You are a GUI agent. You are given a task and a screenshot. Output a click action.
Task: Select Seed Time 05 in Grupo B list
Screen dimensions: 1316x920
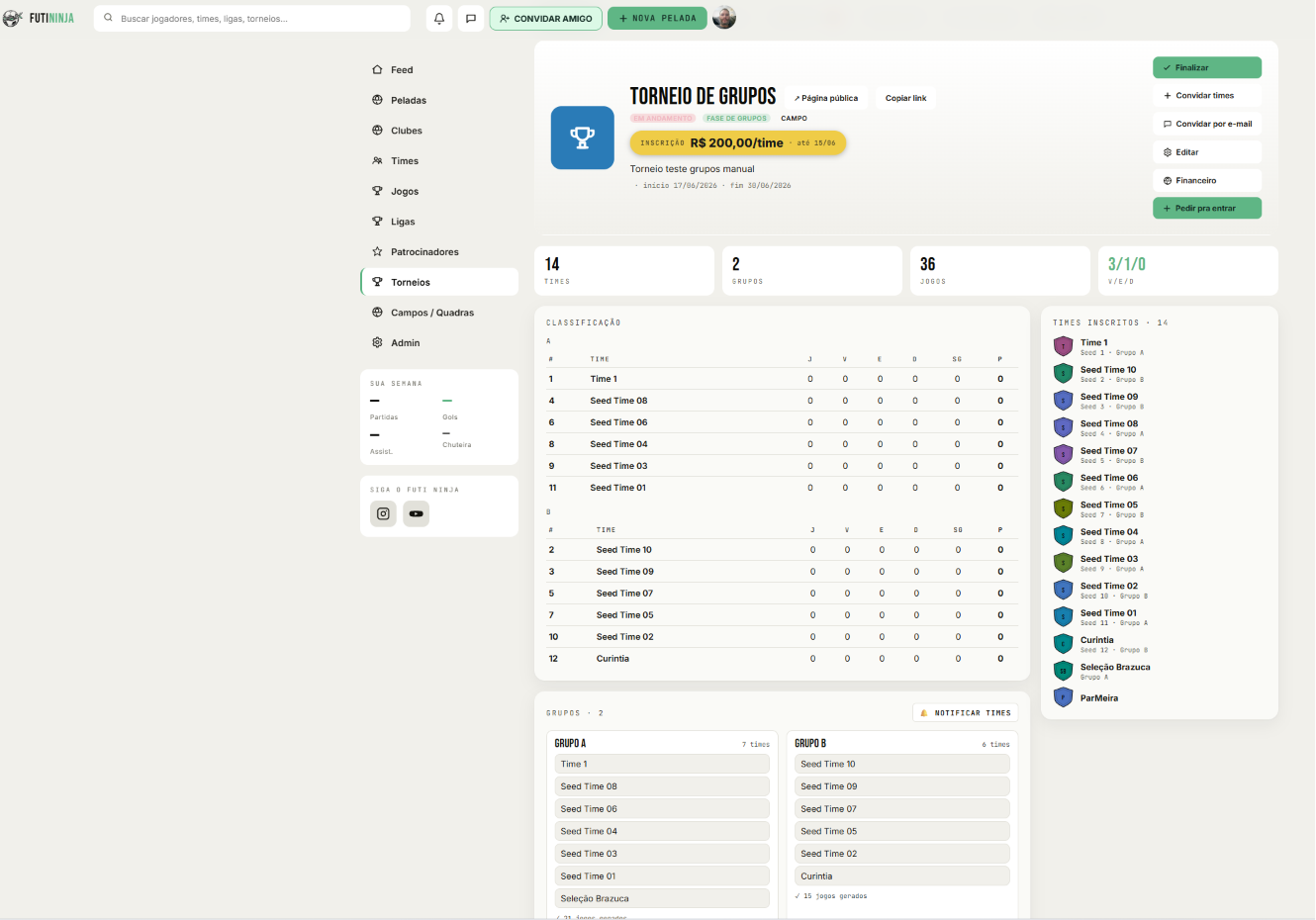tap(902, 831)
